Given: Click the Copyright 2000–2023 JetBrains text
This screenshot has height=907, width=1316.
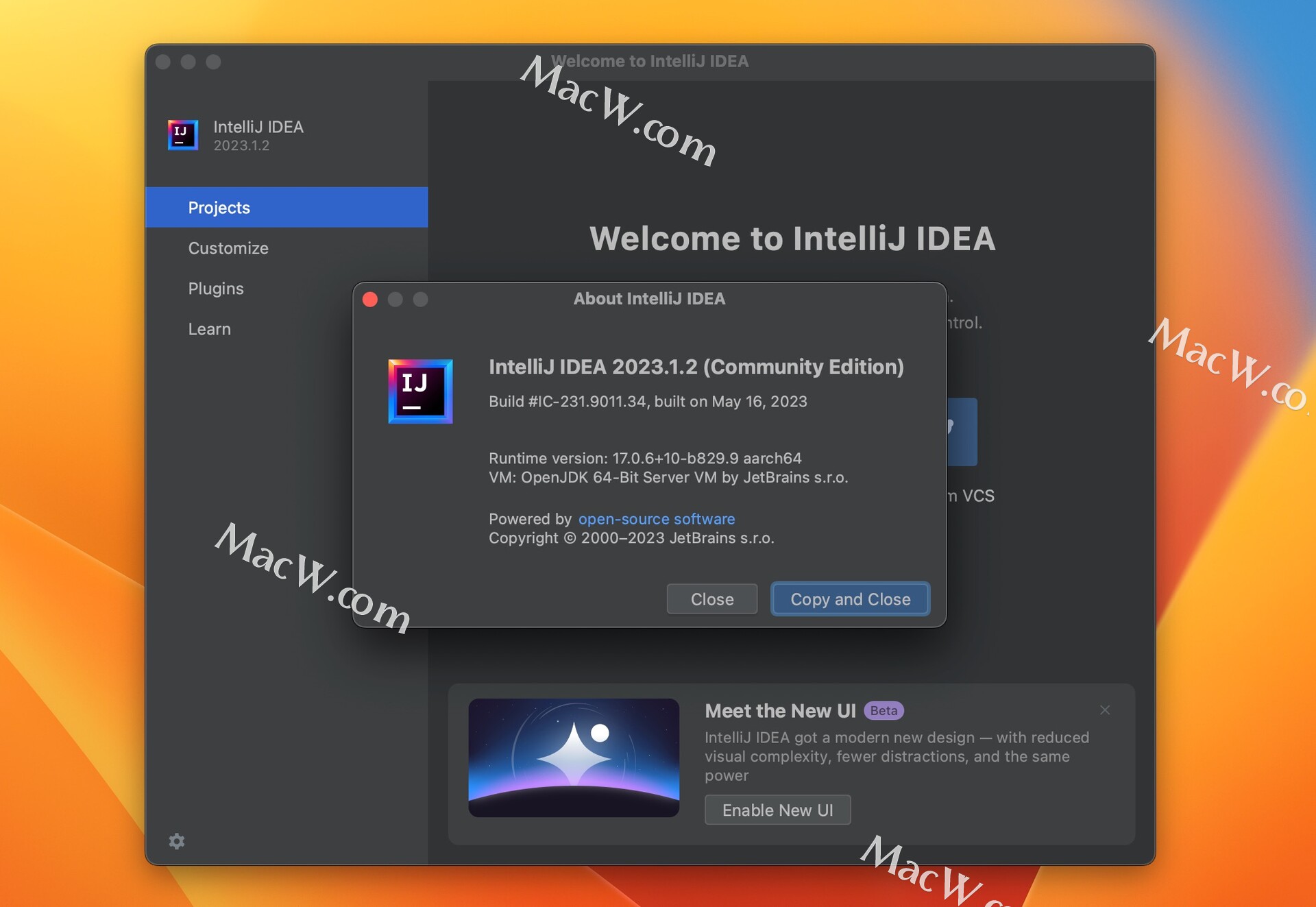Looking at the screenshot, I should click(x=631, y=538).
